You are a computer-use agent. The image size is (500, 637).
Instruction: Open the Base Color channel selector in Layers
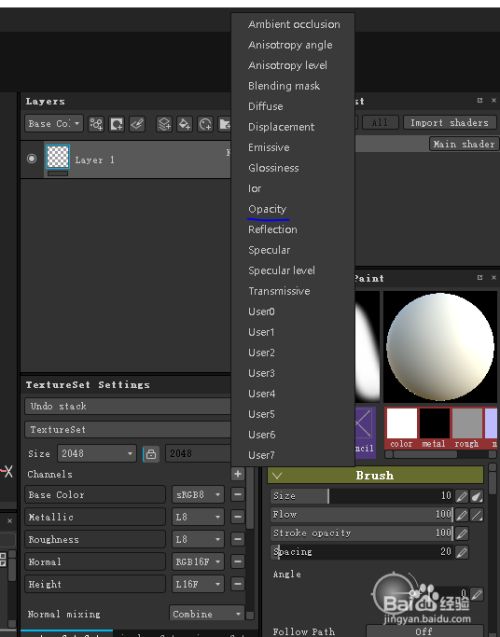click(54, 124)
